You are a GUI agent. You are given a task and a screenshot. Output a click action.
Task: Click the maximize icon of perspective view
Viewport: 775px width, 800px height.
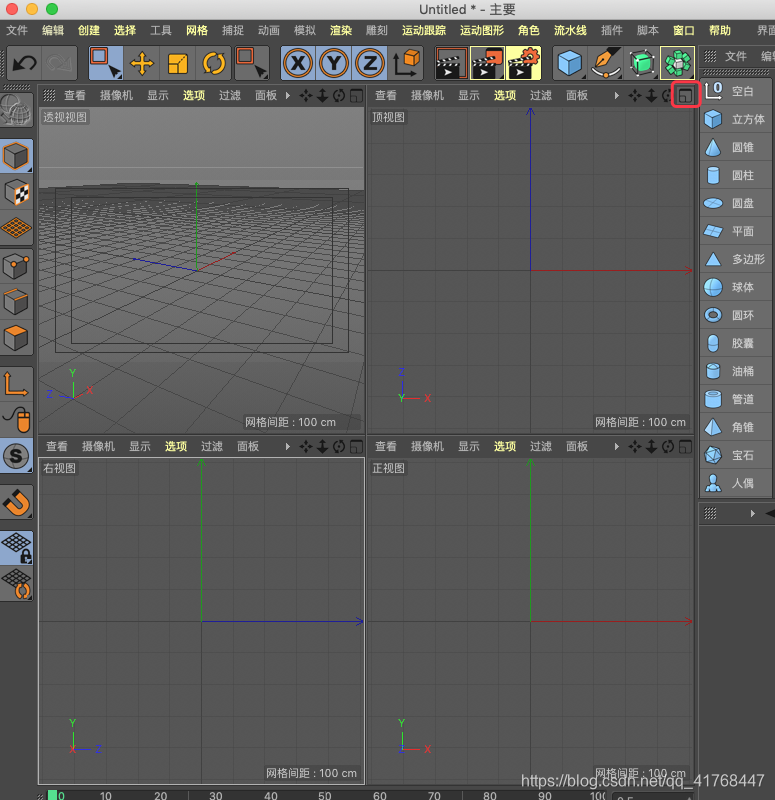click(x=356, y=95)
